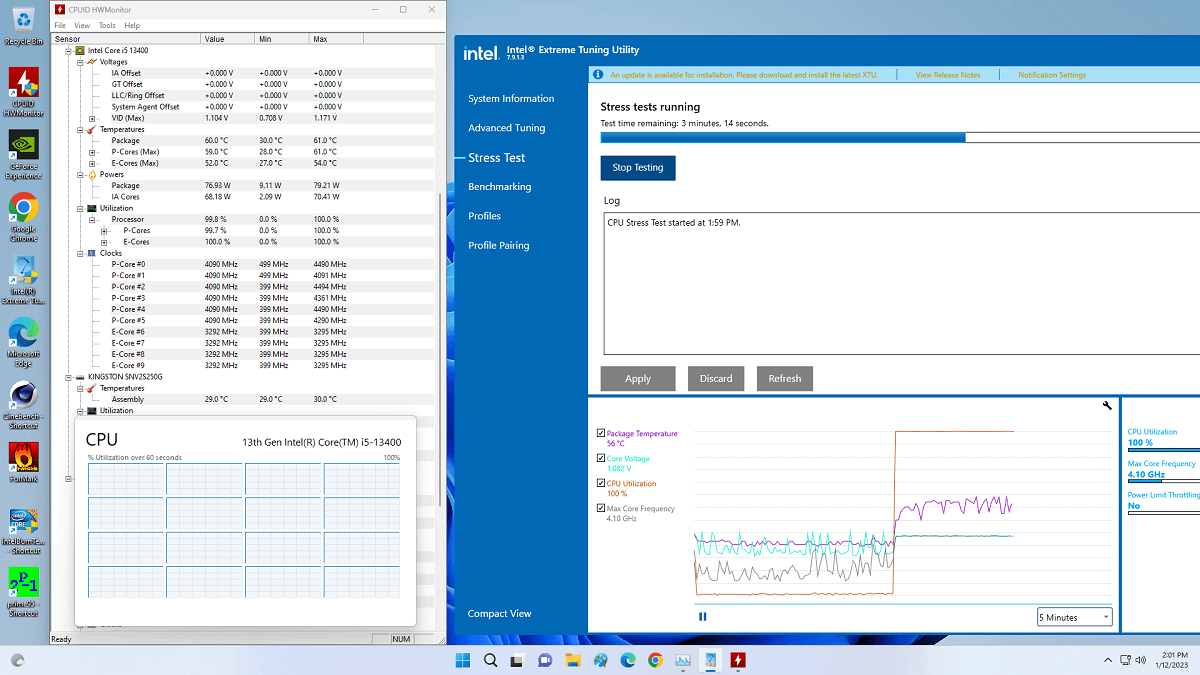Open the View menu in HWMonitor
The width and height of the screenshot is (1200, 675).
[82, 25]
